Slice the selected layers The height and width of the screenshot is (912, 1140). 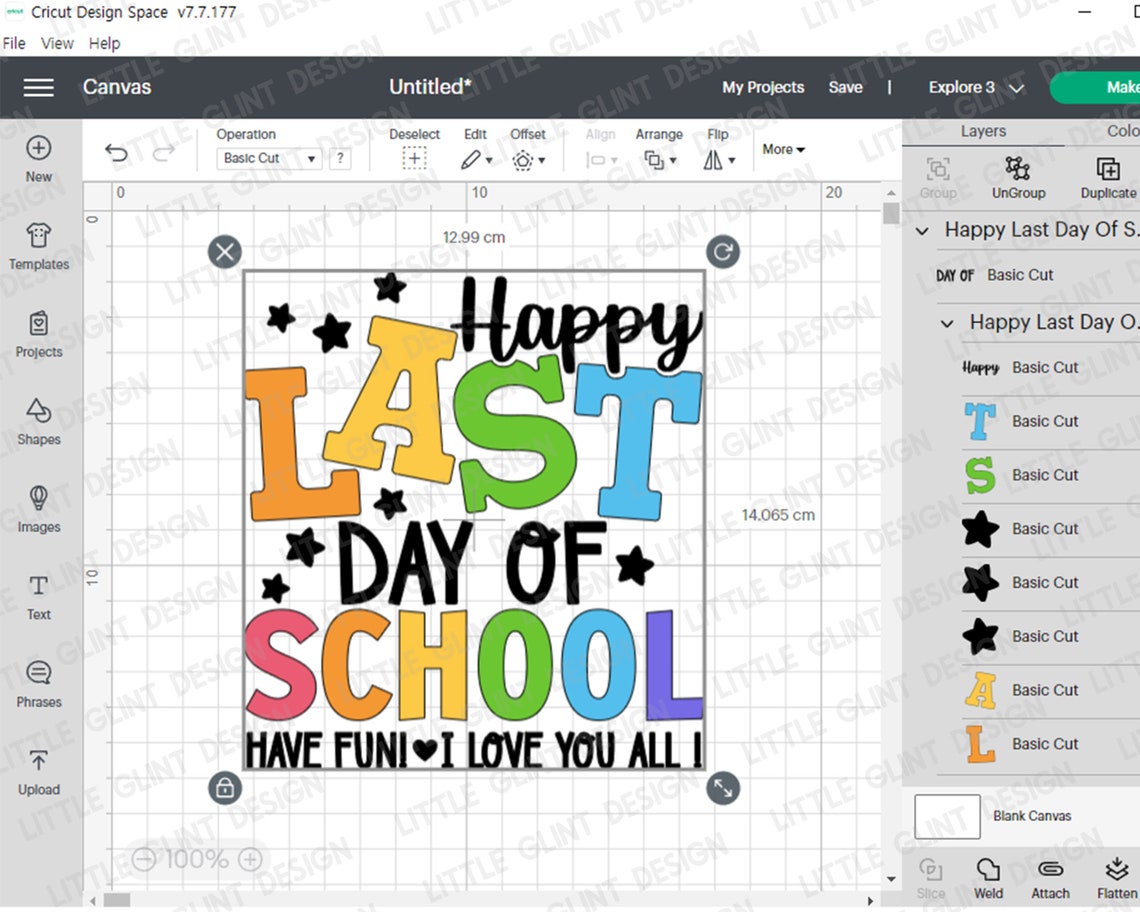coord(930,878)
